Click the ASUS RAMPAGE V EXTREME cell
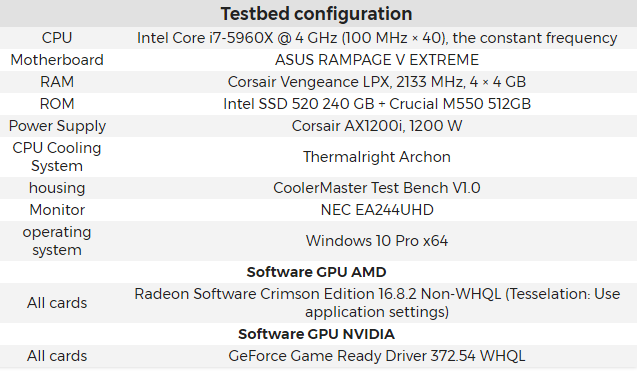Screen dimensions: 637x371 click(x=377, y=60)
